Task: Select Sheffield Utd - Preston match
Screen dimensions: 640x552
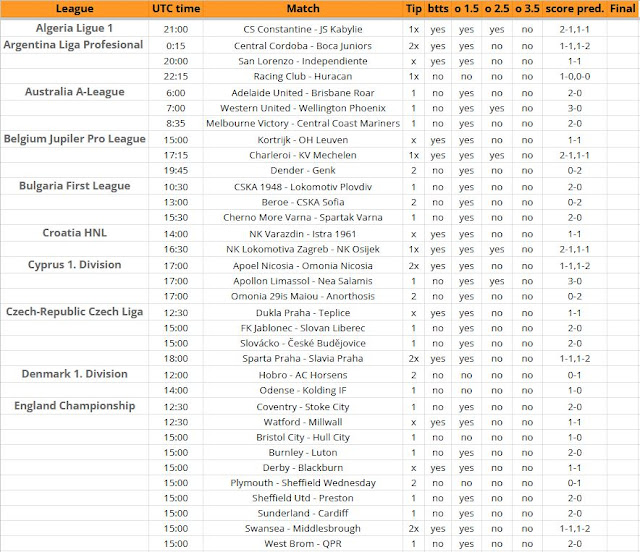Action: click(303, 498)
